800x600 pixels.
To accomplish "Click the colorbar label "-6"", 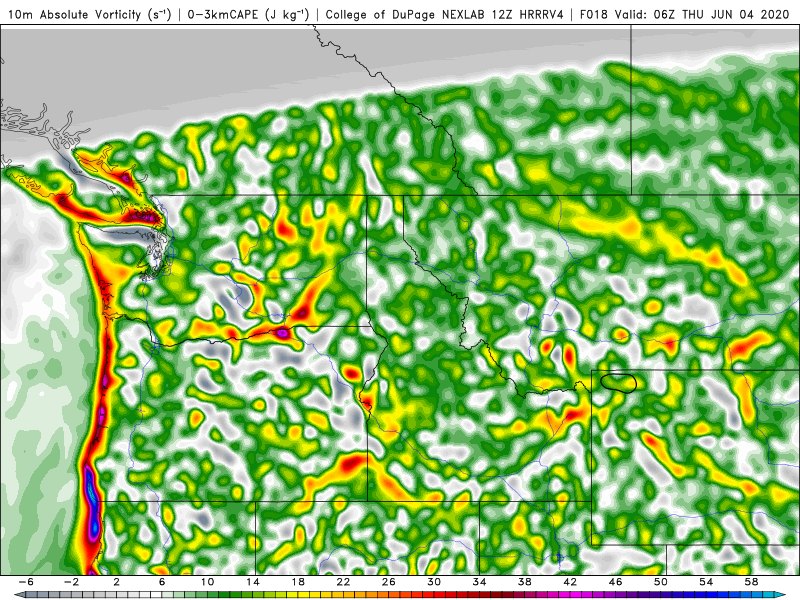I will (27, 582).
